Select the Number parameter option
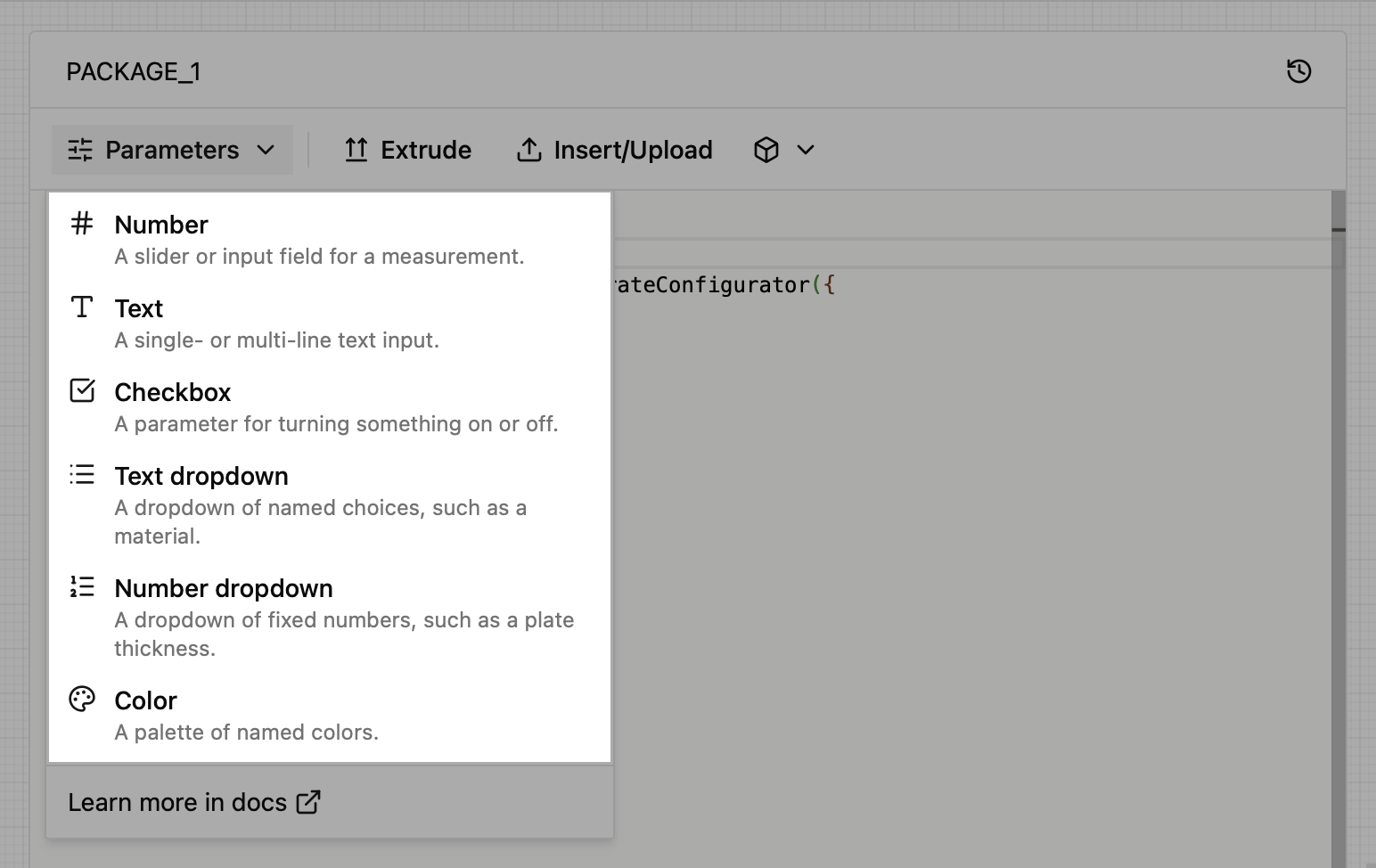 click(330, 240)
